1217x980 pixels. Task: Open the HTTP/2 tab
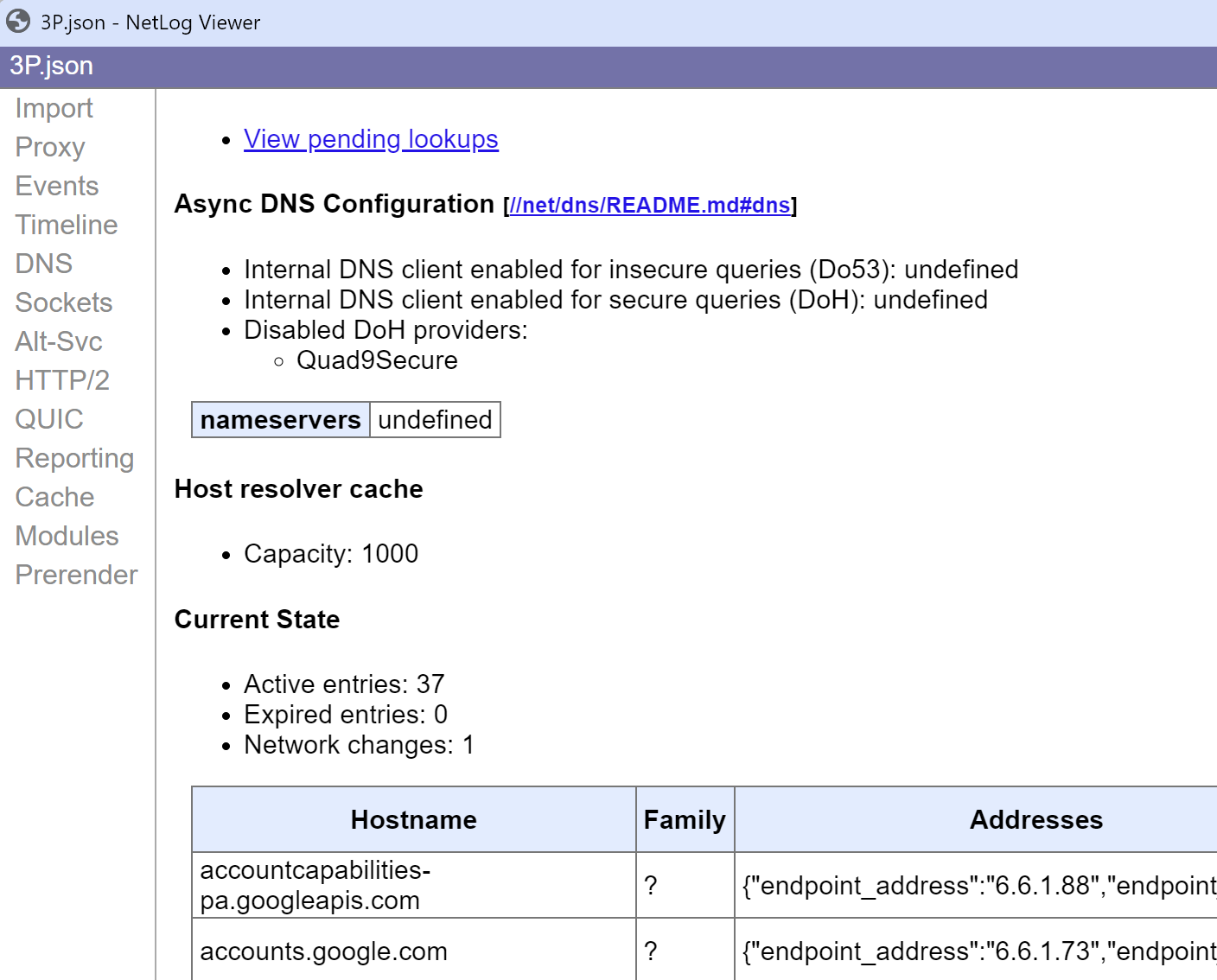(62, 380)
